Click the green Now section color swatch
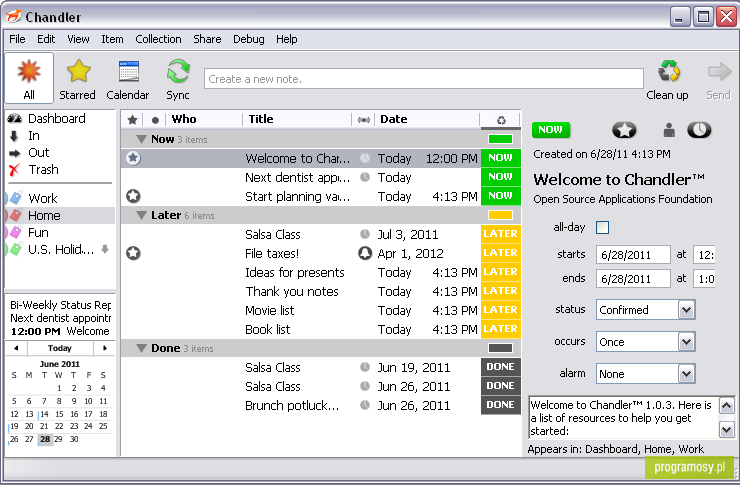Image resolution: width=740 pixels, height=485 pixels. pyautogui.click(x=501, y=139)
